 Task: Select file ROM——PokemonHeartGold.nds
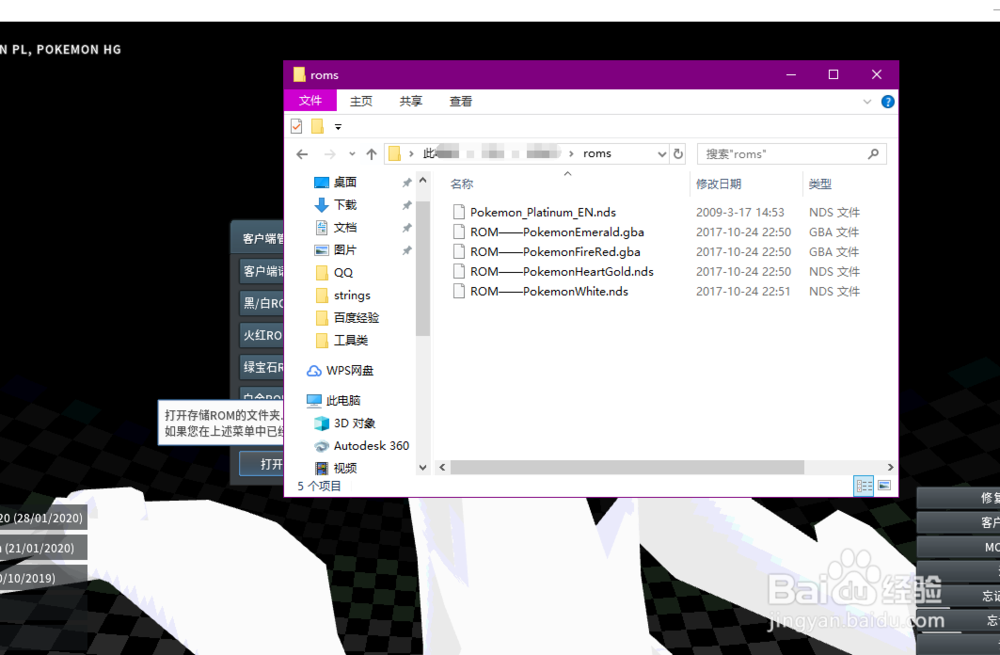(562, 272)
